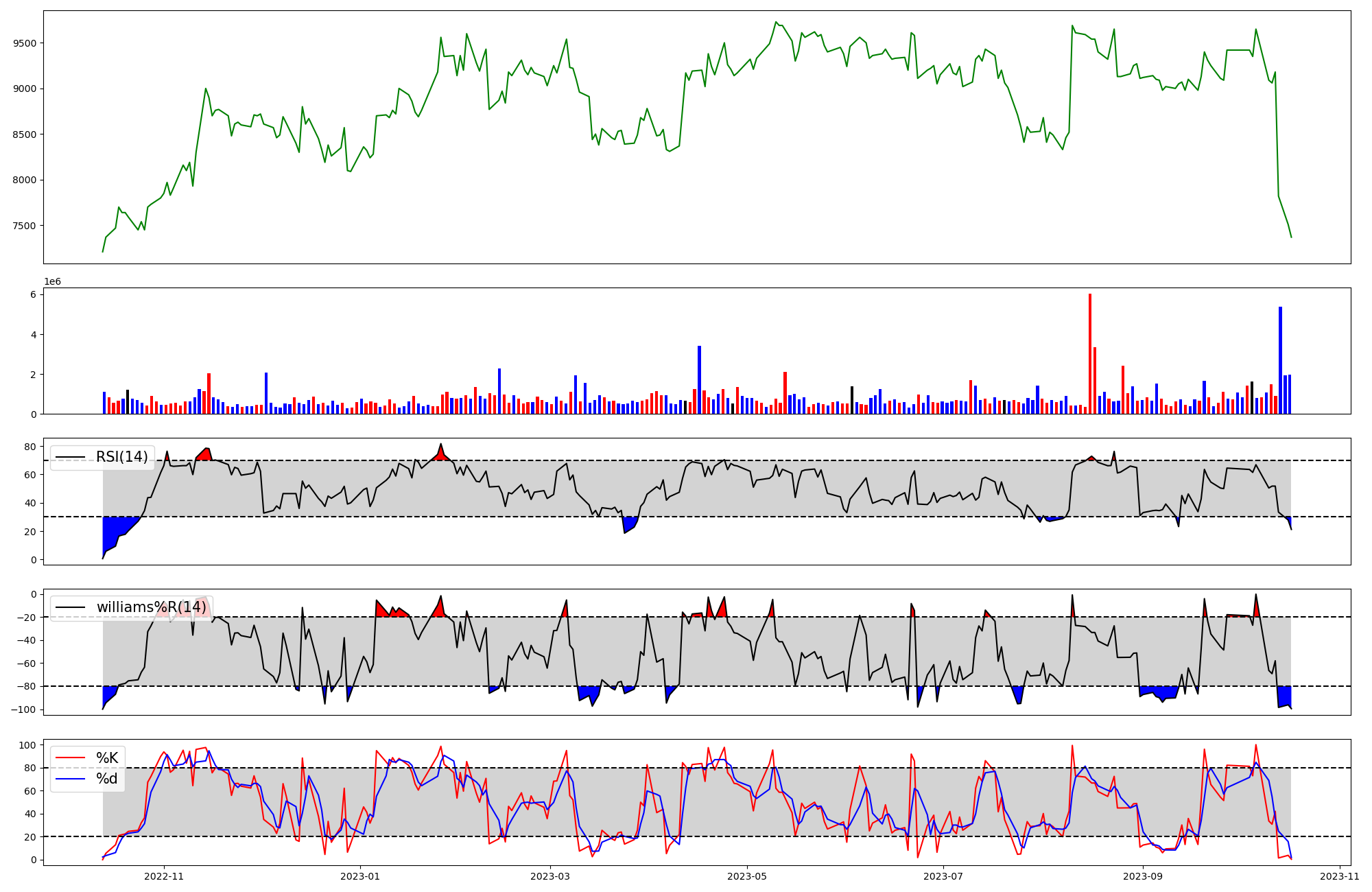Click the 2023-07 x-axis date label

click(943, 876)
